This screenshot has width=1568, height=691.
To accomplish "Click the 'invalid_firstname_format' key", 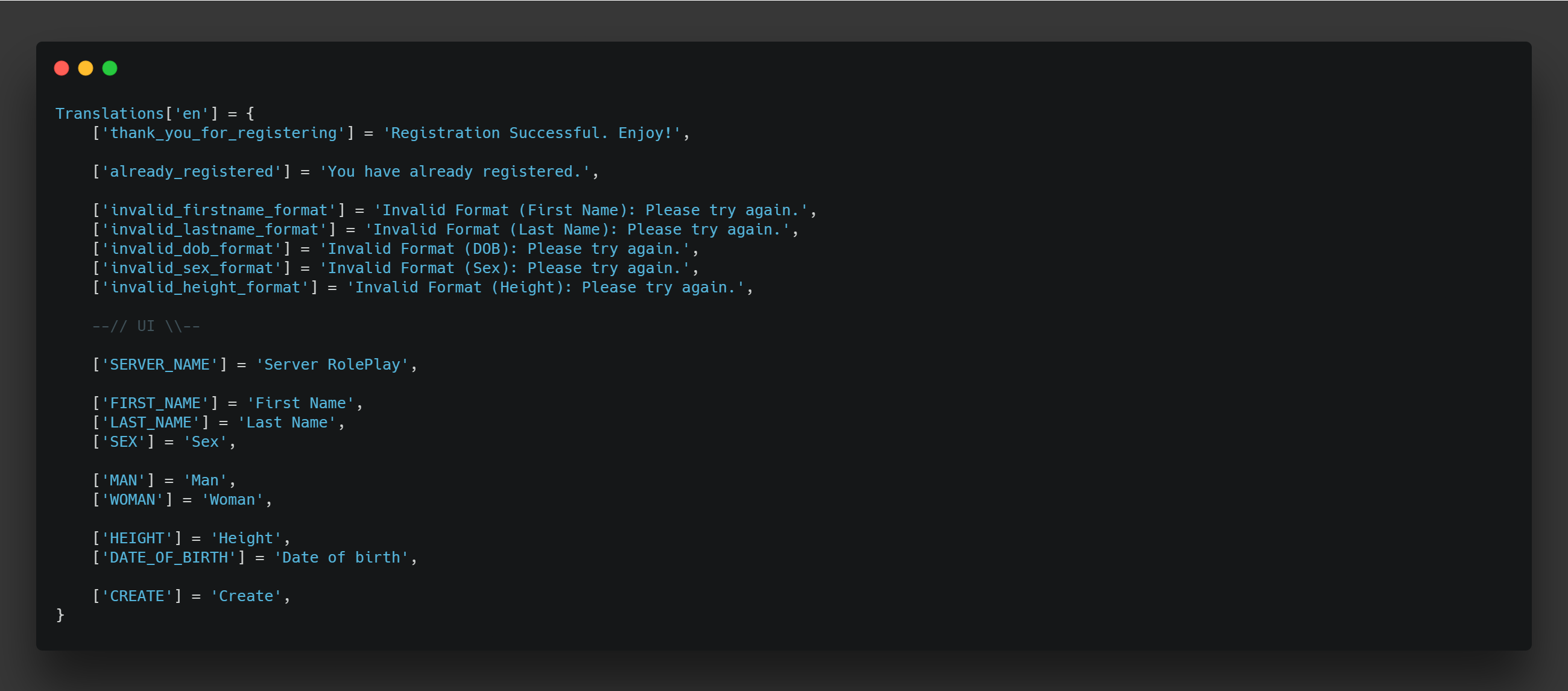I will click(218, 210).
